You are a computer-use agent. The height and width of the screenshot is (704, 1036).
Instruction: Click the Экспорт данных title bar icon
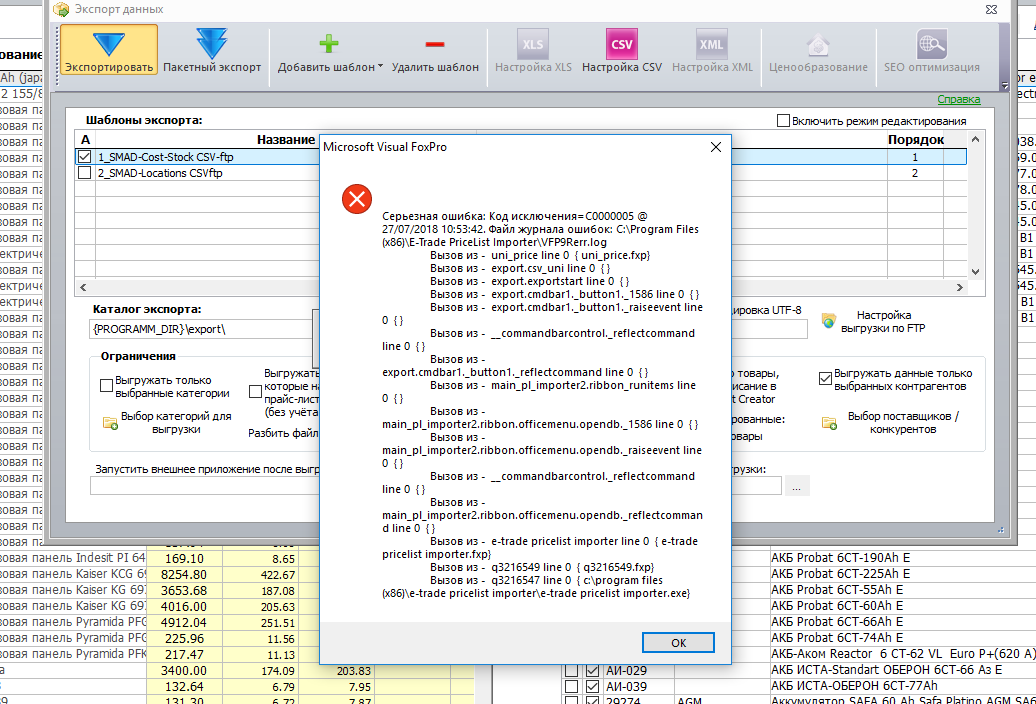point(61,9)
